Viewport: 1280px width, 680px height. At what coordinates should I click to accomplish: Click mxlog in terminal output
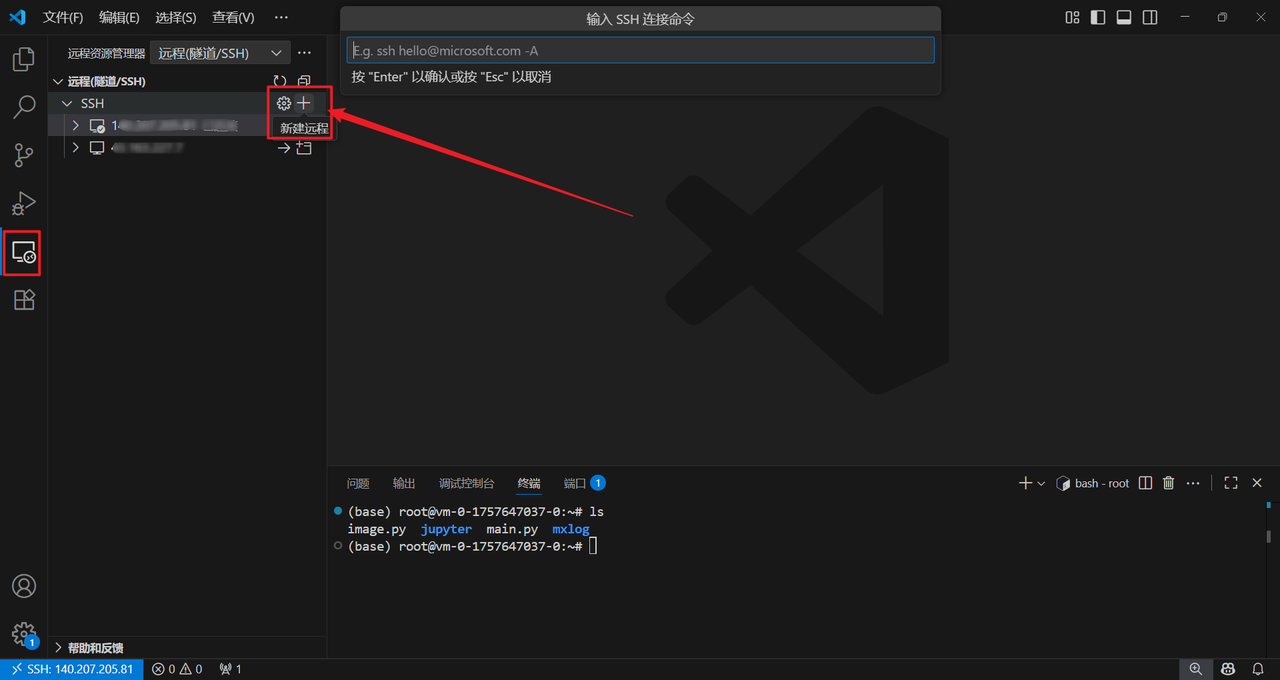coord(571,529)
